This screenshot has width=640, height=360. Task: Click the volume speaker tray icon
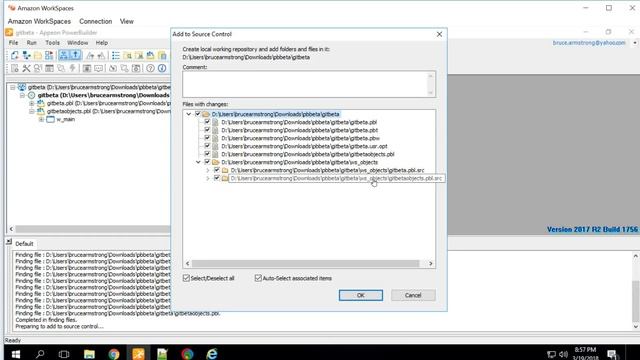click(564, 354)
